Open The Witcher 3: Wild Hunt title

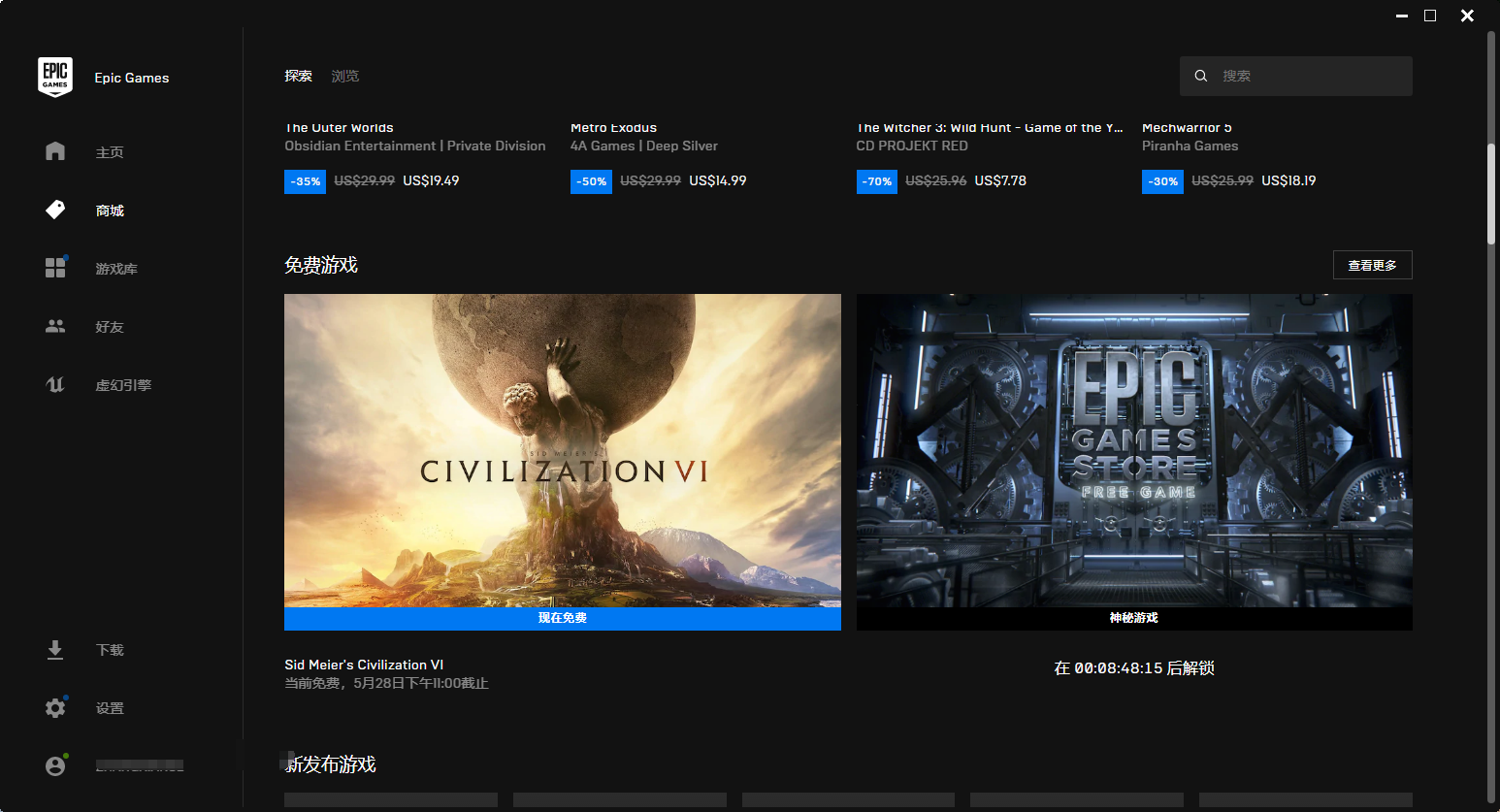[990, 128]
